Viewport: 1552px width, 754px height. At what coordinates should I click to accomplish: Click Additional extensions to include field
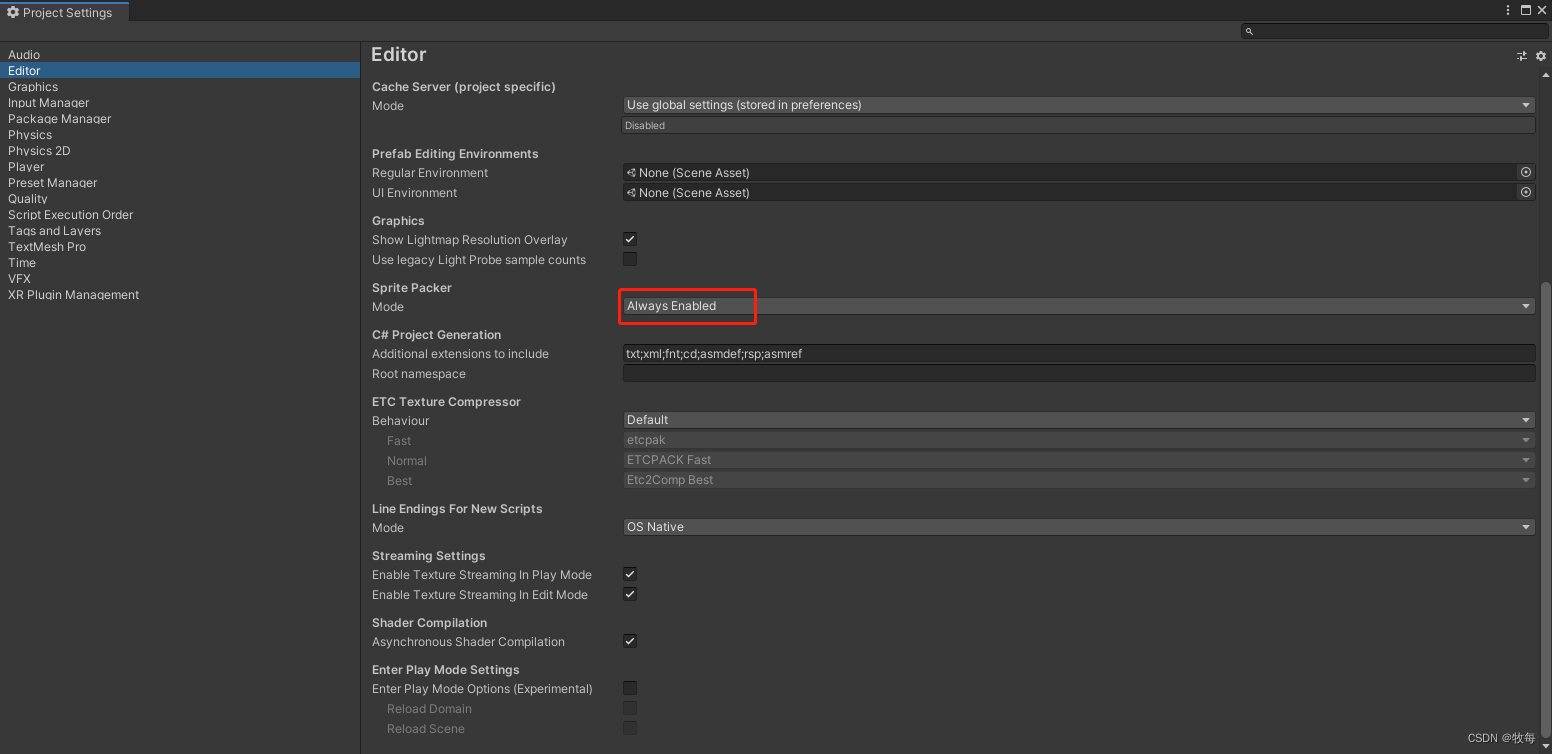click(x=1078, y=353)
